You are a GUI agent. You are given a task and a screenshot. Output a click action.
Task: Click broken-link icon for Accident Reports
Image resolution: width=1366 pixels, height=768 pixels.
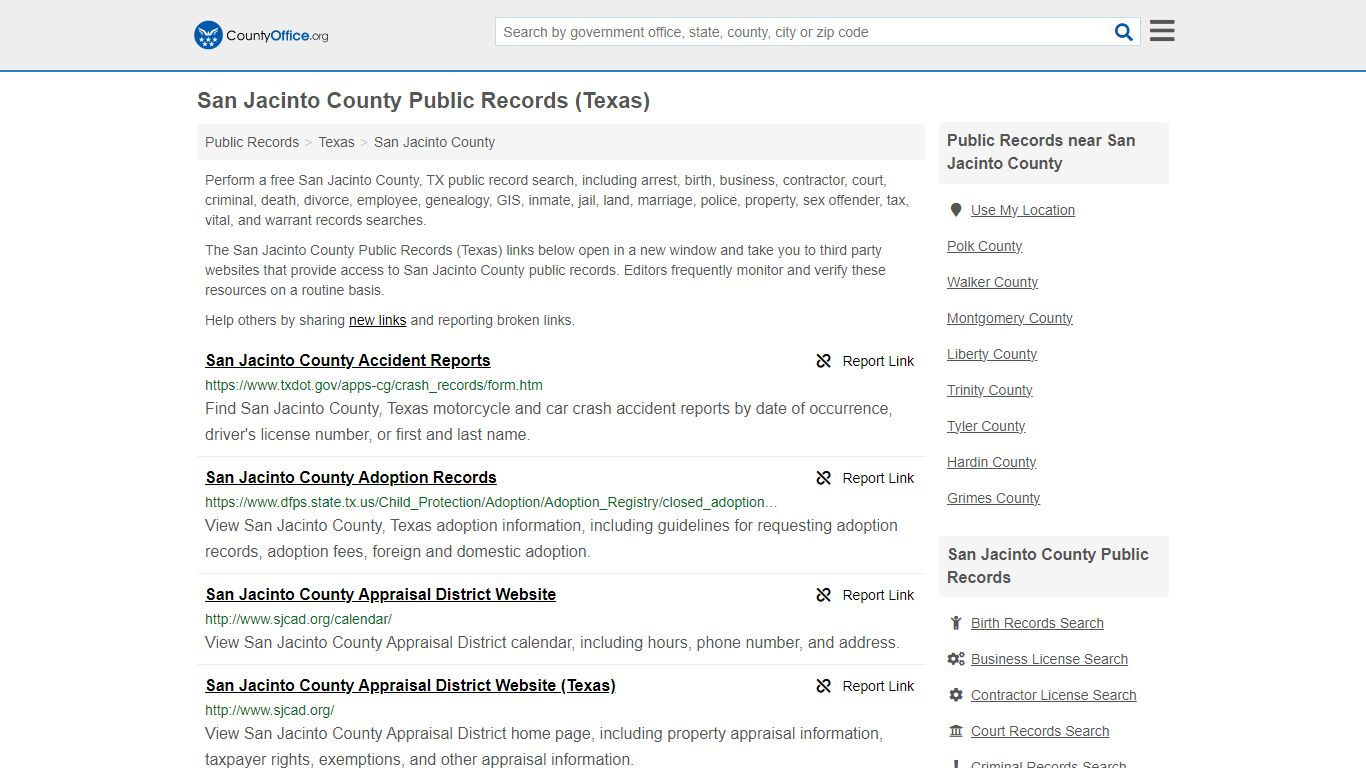[824, 361]
